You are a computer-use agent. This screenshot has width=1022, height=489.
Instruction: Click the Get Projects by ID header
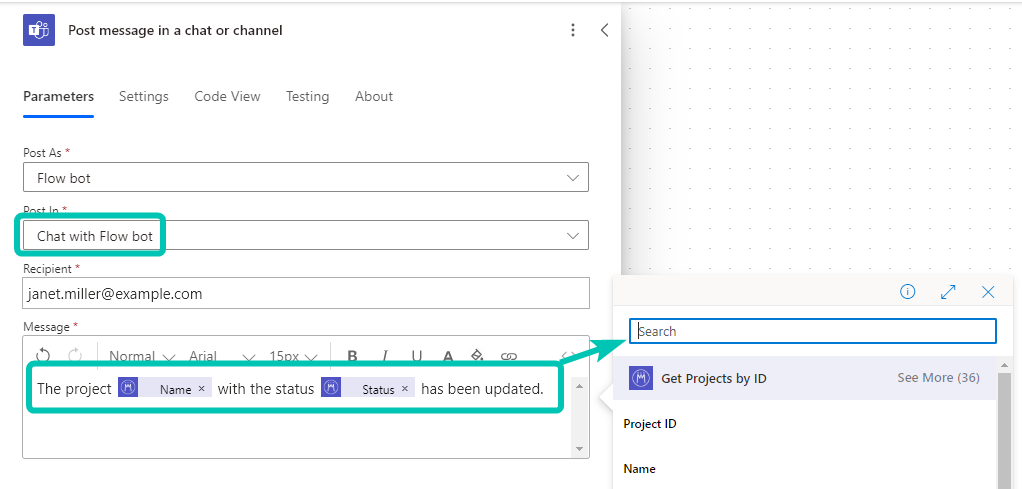[805, 378]
